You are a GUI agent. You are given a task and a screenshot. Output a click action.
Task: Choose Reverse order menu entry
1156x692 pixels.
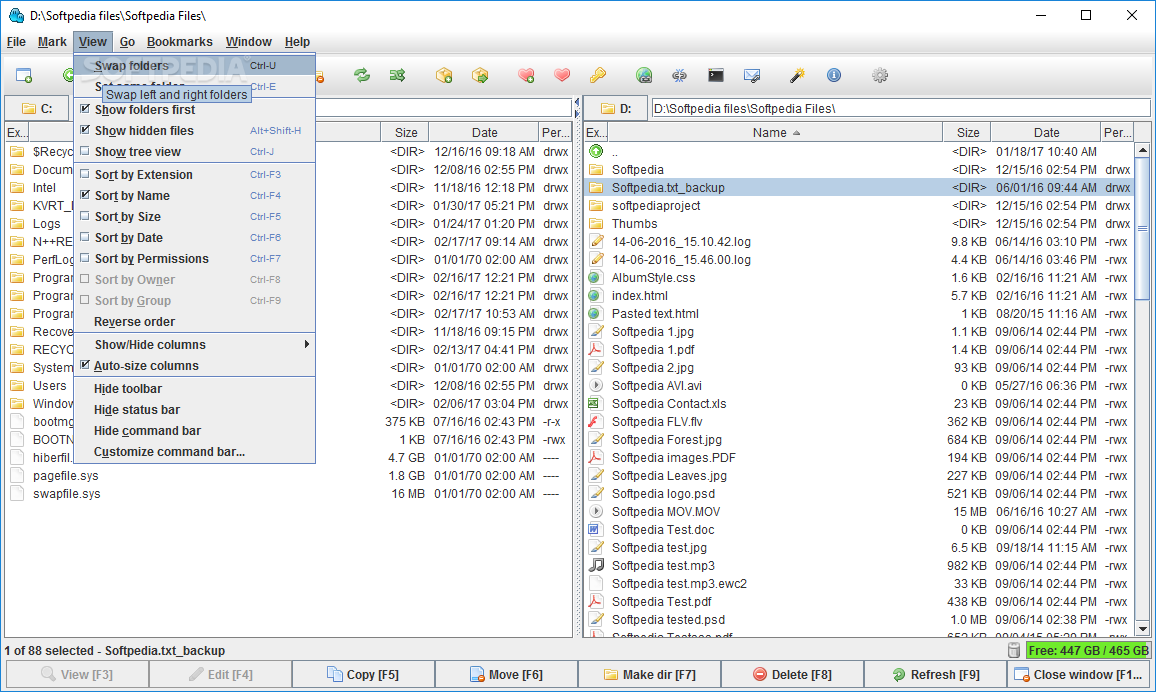pyautogui.click(x=195, y=321)
